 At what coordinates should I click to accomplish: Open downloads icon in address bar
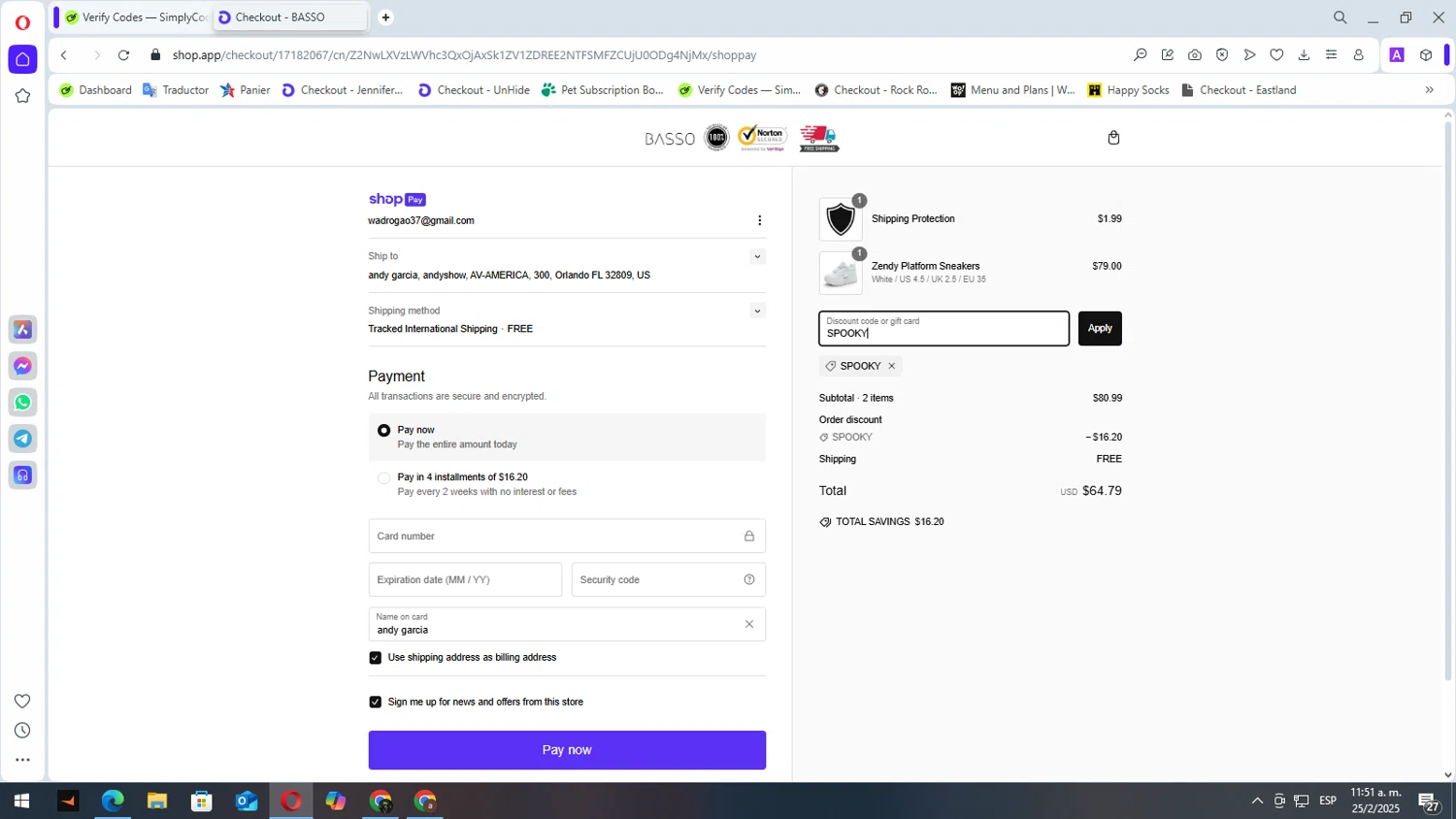pos(1304,55)
